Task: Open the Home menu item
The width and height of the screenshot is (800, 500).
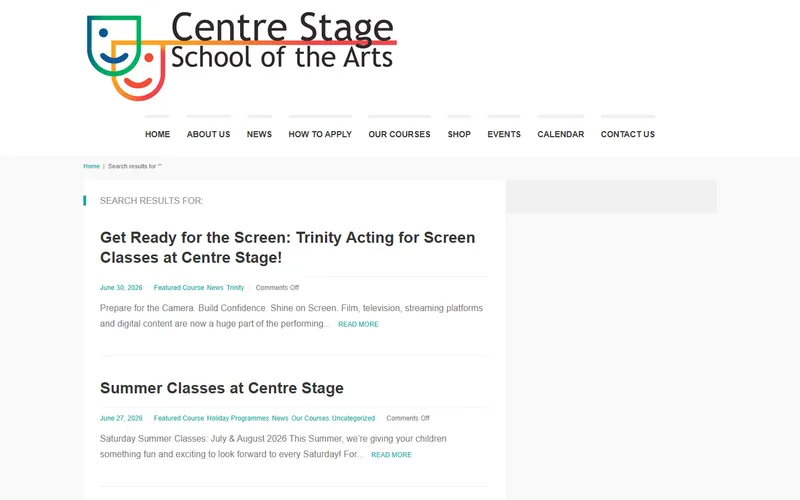Action: pos(157,134)
